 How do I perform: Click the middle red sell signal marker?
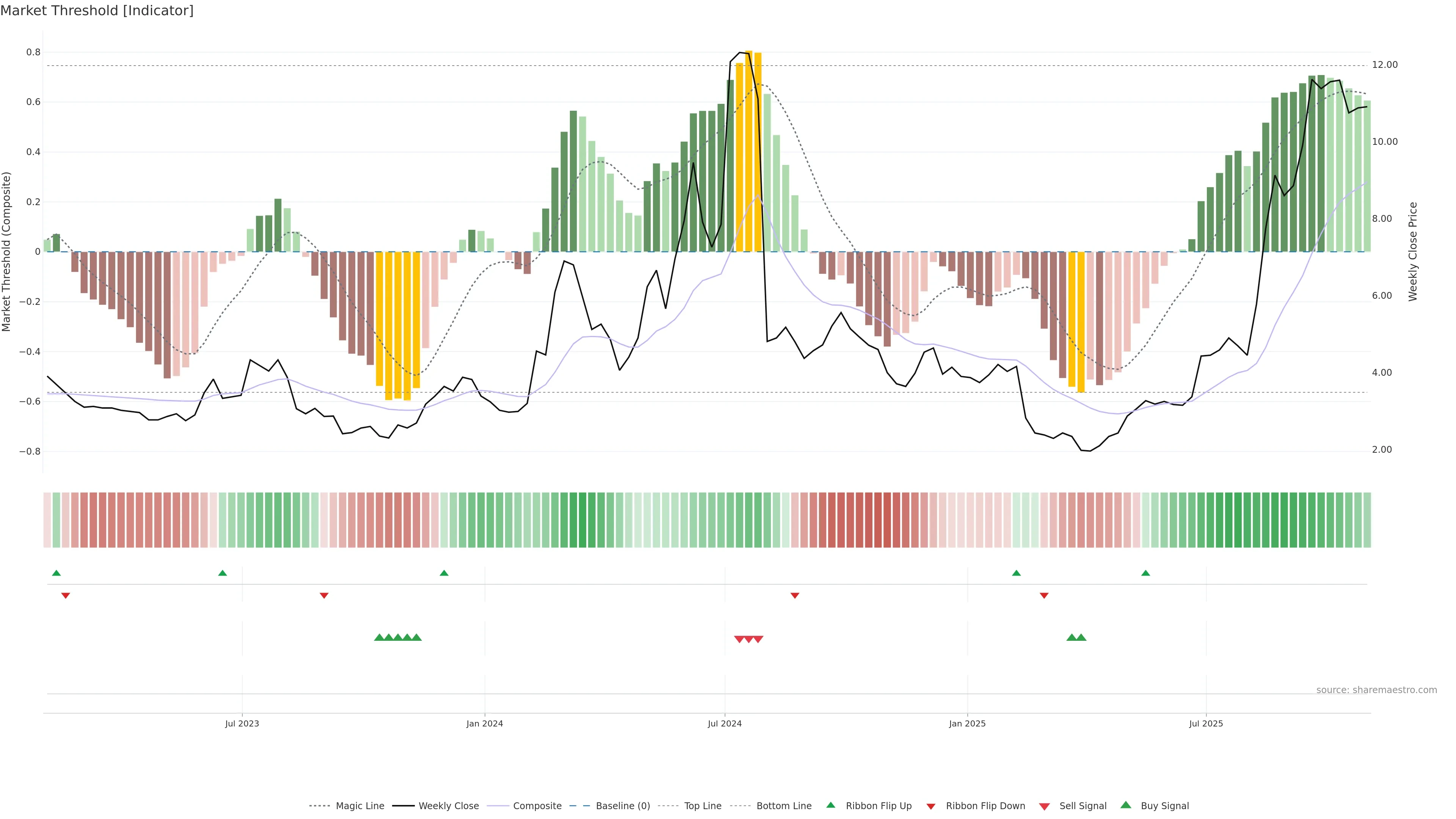coord(748,639)
